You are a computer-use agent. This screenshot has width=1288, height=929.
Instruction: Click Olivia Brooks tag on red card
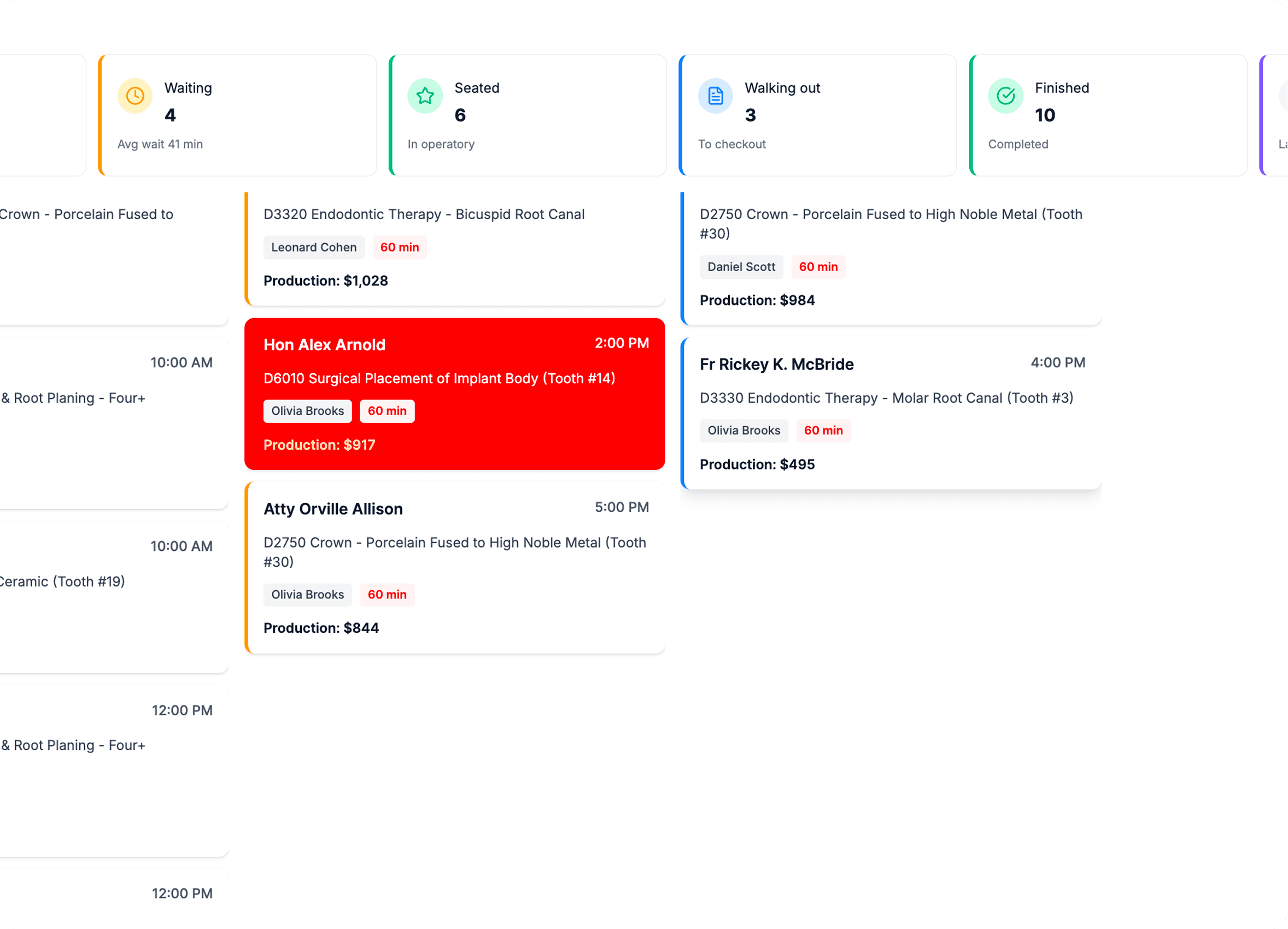(307, 411)
